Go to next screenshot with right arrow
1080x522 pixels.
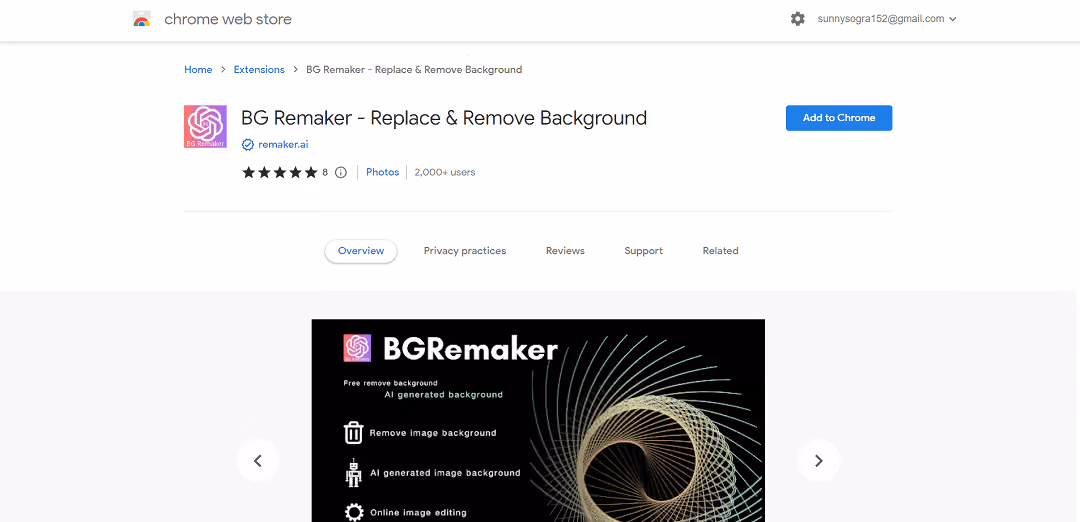[x=818, y=461]
